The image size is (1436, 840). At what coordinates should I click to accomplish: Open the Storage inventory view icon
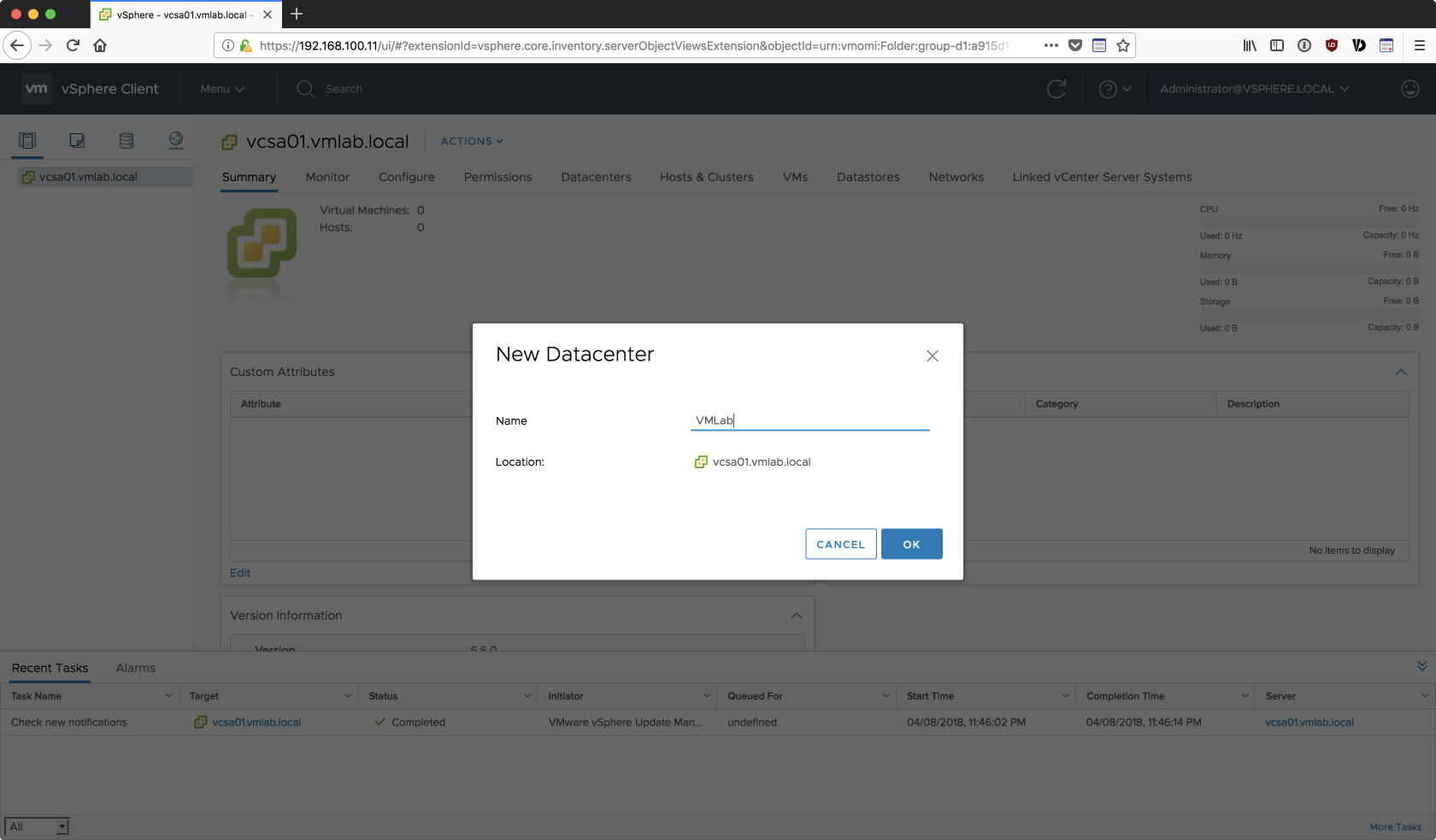(x=127, y=140)
